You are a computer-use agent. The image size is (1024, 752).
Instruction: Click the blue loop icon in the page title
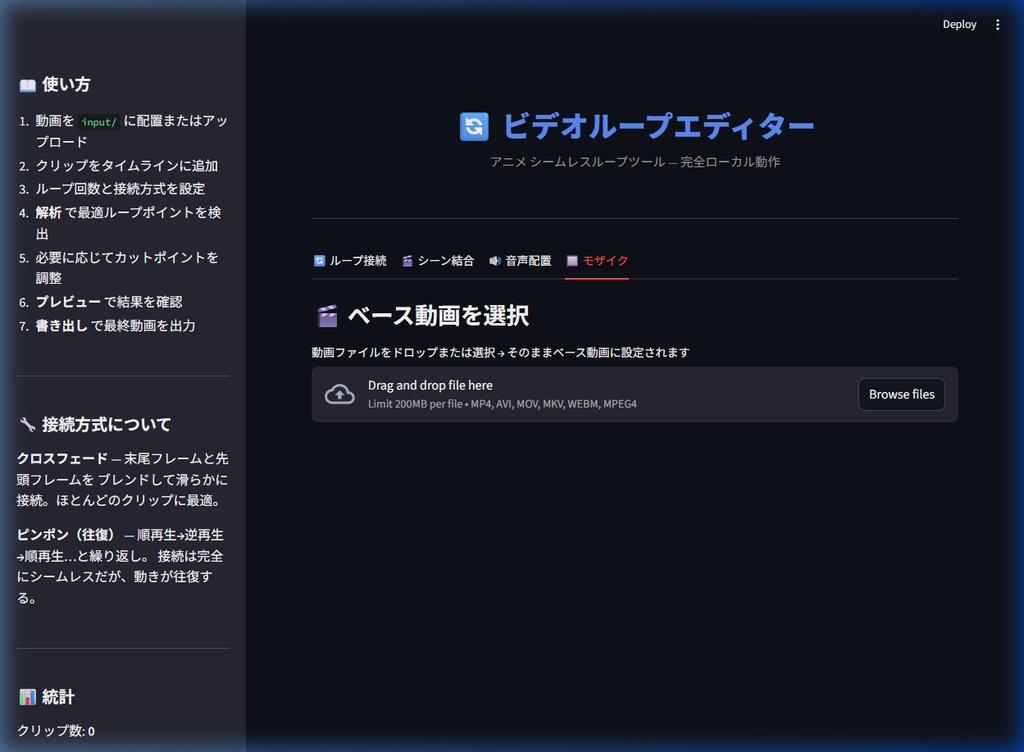coord(474,127)
